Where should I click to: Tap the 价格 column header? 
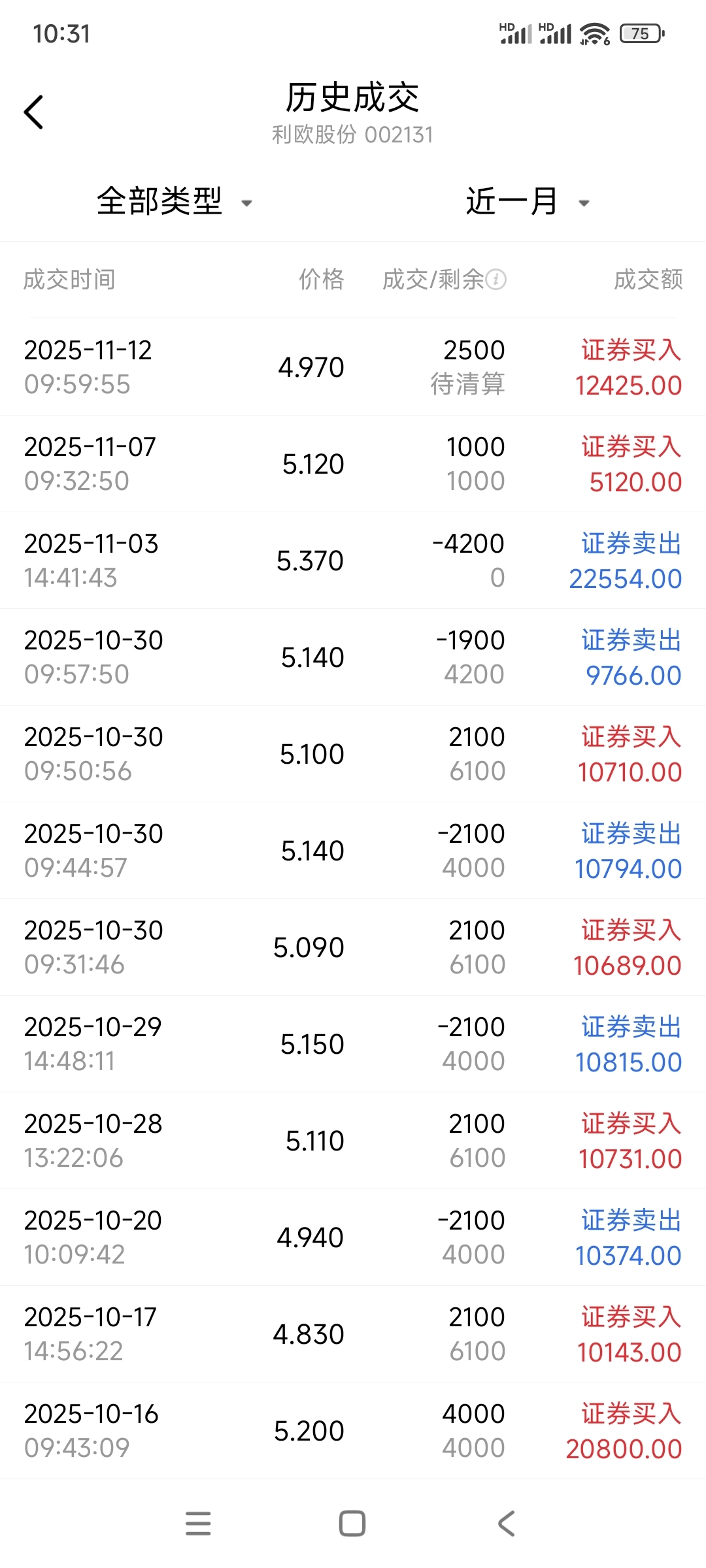(x=321, y=280)
